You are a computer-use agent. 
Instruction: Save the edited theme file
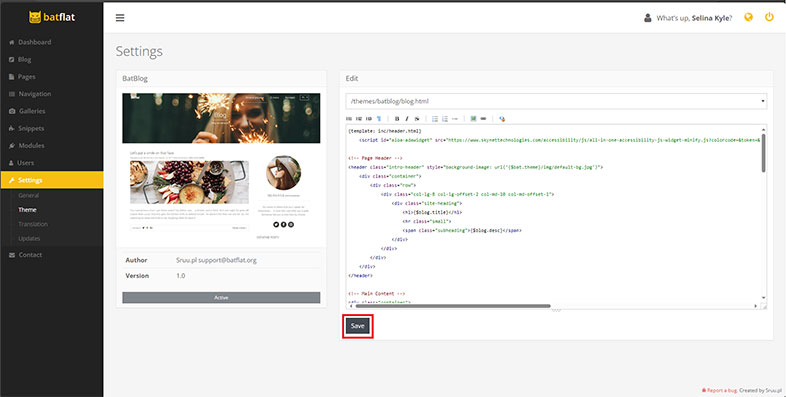tap(357, 326)
